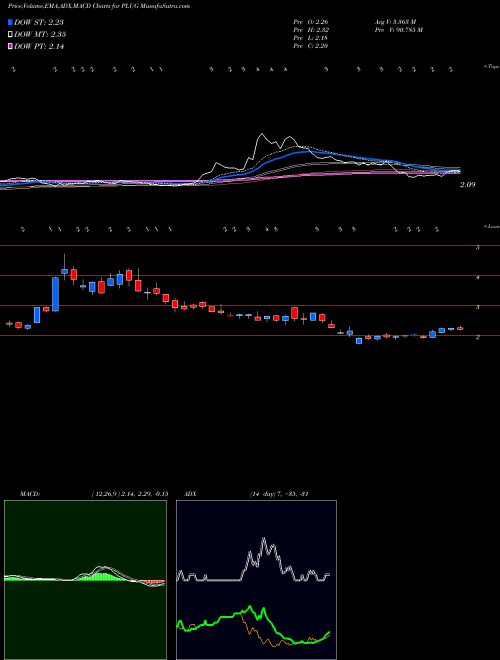
Task: Click the magenta DOW PT legend swatch
Action: pyautogui.click(x=10, y=47)
